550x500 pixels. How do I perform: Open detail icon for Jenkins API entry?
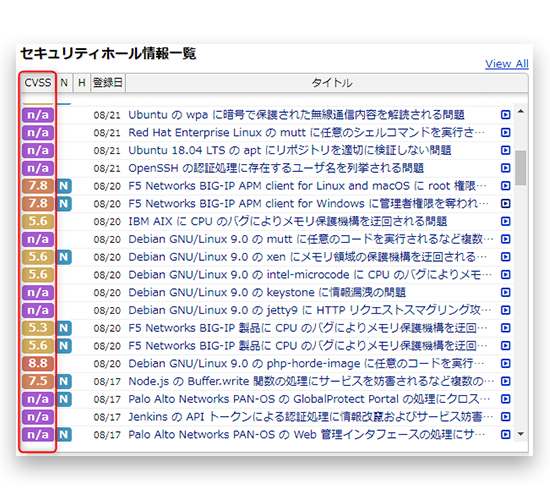(x=505, y=416)
